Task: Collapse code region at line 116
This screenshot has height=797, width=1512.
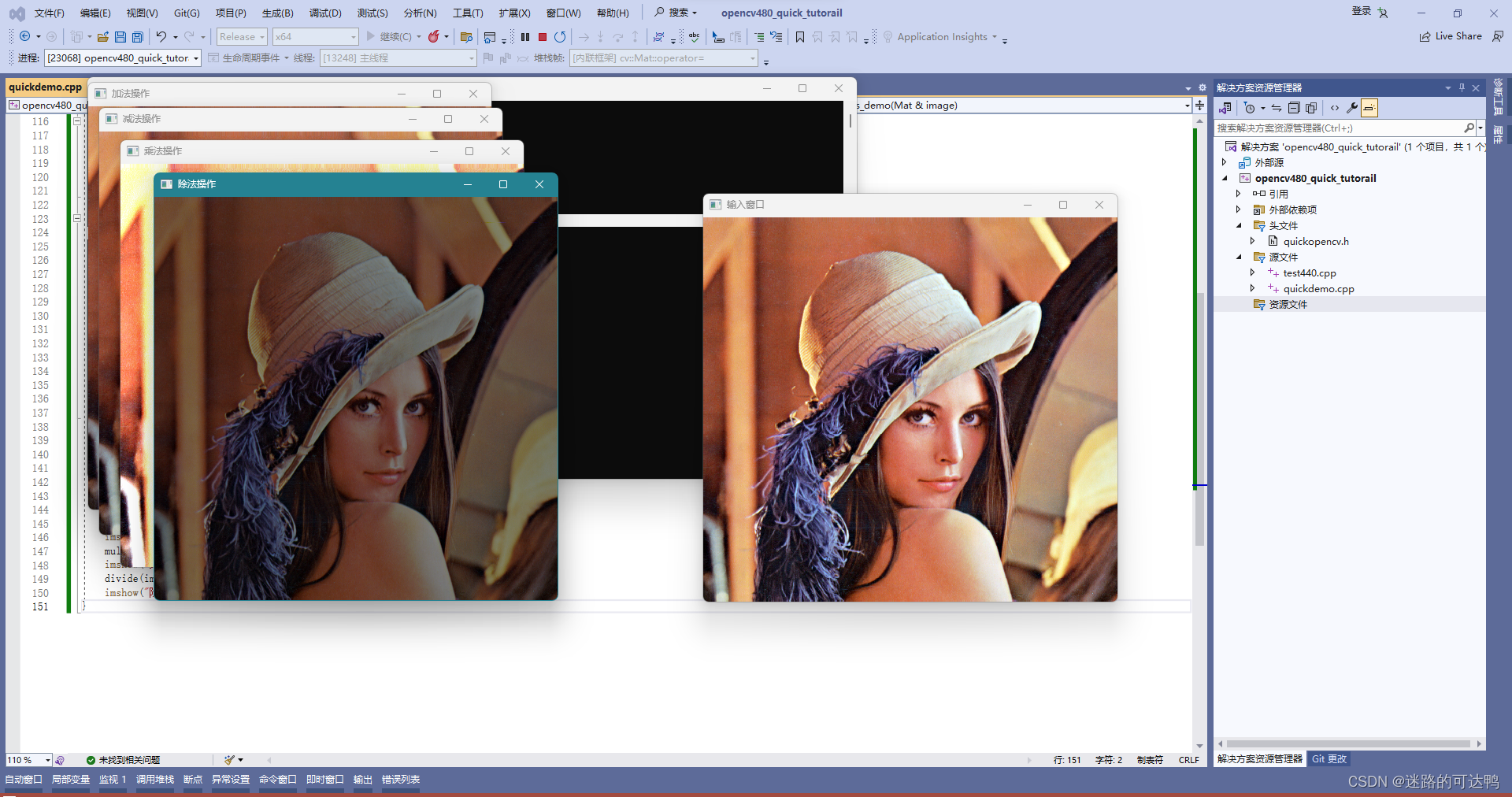Action: click(77, 121)
